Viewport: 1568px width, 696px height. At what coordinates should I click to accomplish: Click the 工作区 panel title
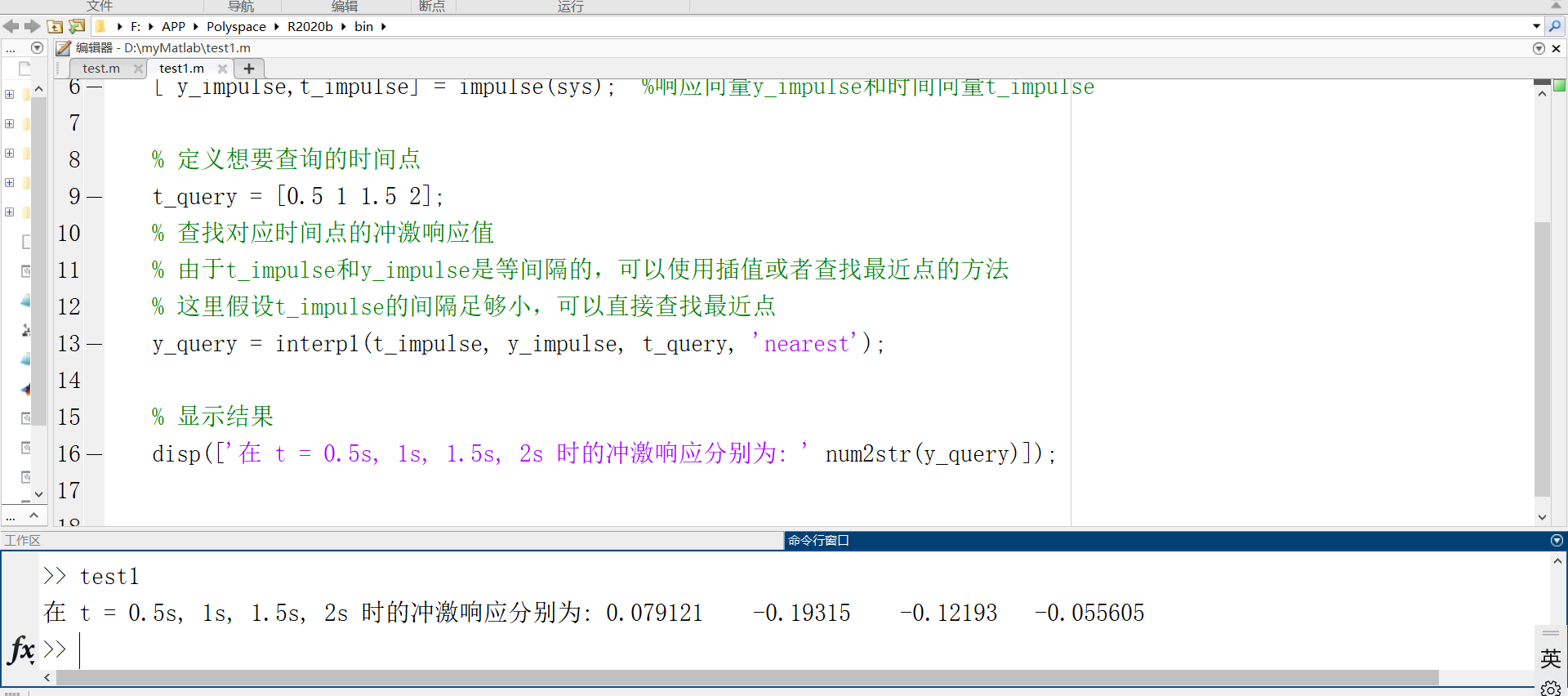coord(23,540)
